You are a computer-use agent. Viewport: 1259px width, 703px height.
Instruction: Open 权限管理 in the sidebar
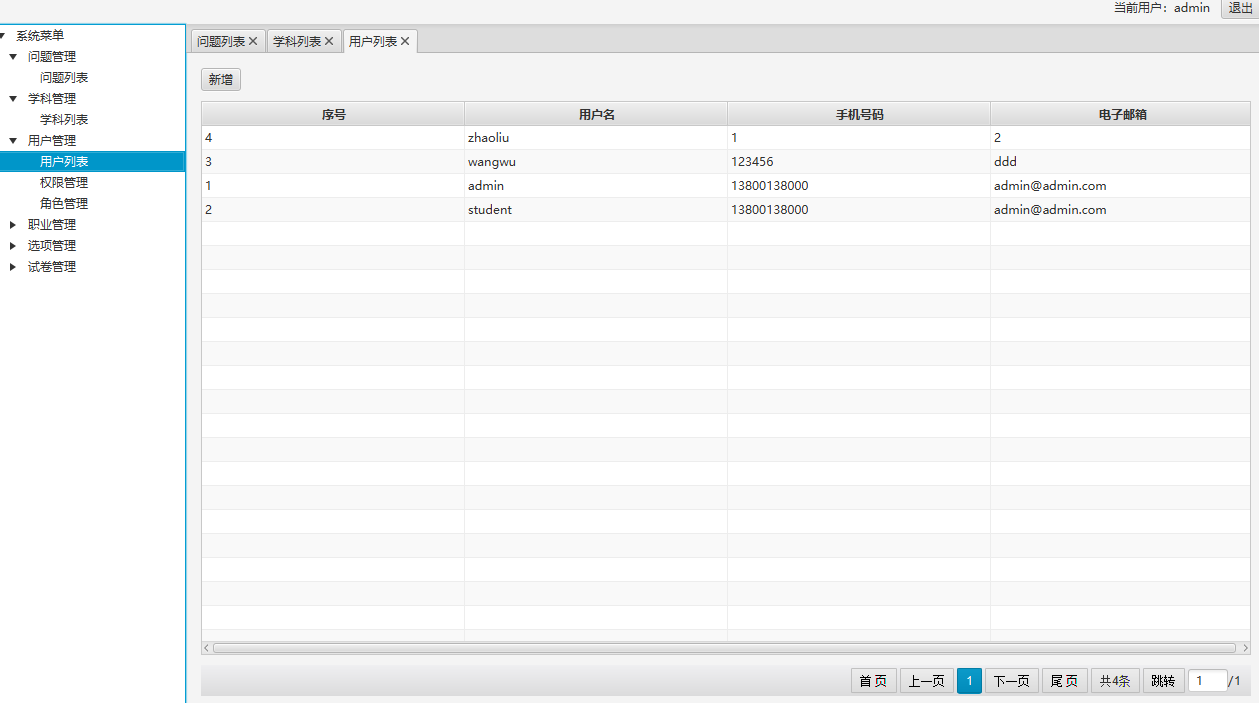(x=64, y=183)
